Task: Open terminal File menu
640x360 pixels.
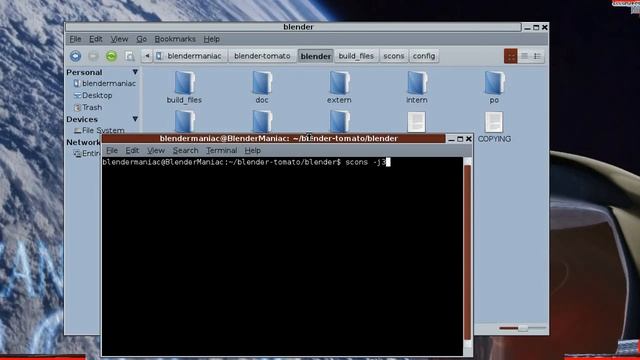Action: (112, 151)
